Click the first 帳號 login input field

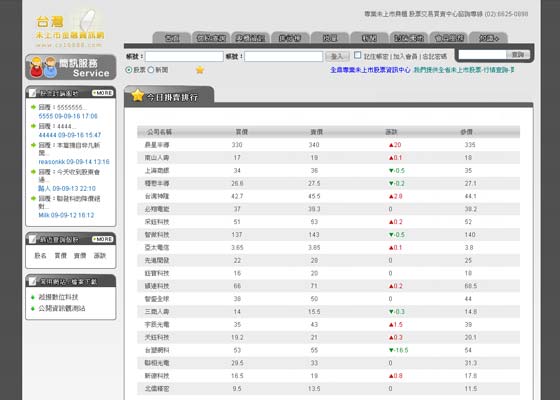[x=184, y=56]
